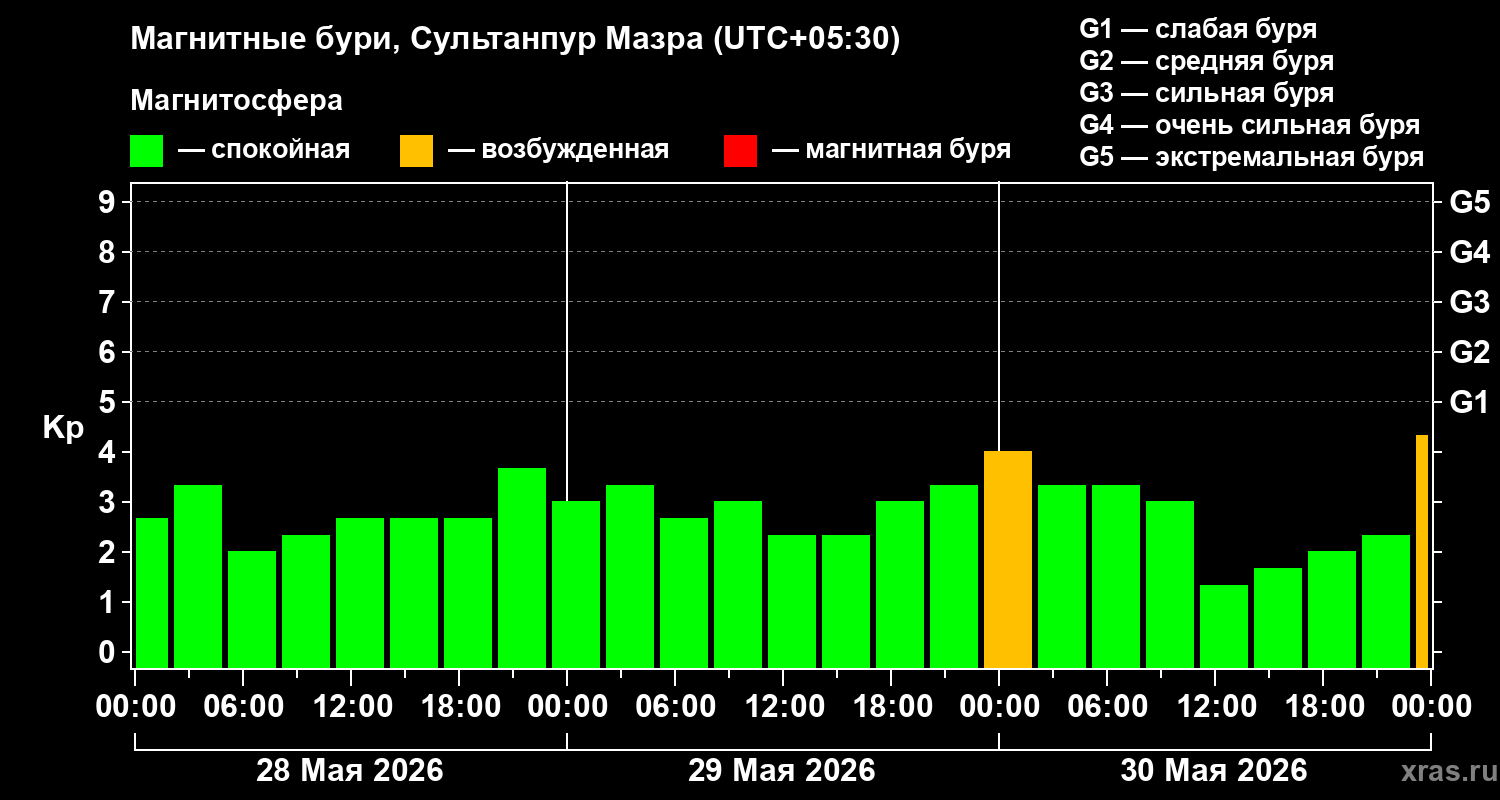Screen dimensions: 1500x800
Task: Click the orange 'возбужденная' legend swatch
Action: pyautogui.click(x=416, y=151)
